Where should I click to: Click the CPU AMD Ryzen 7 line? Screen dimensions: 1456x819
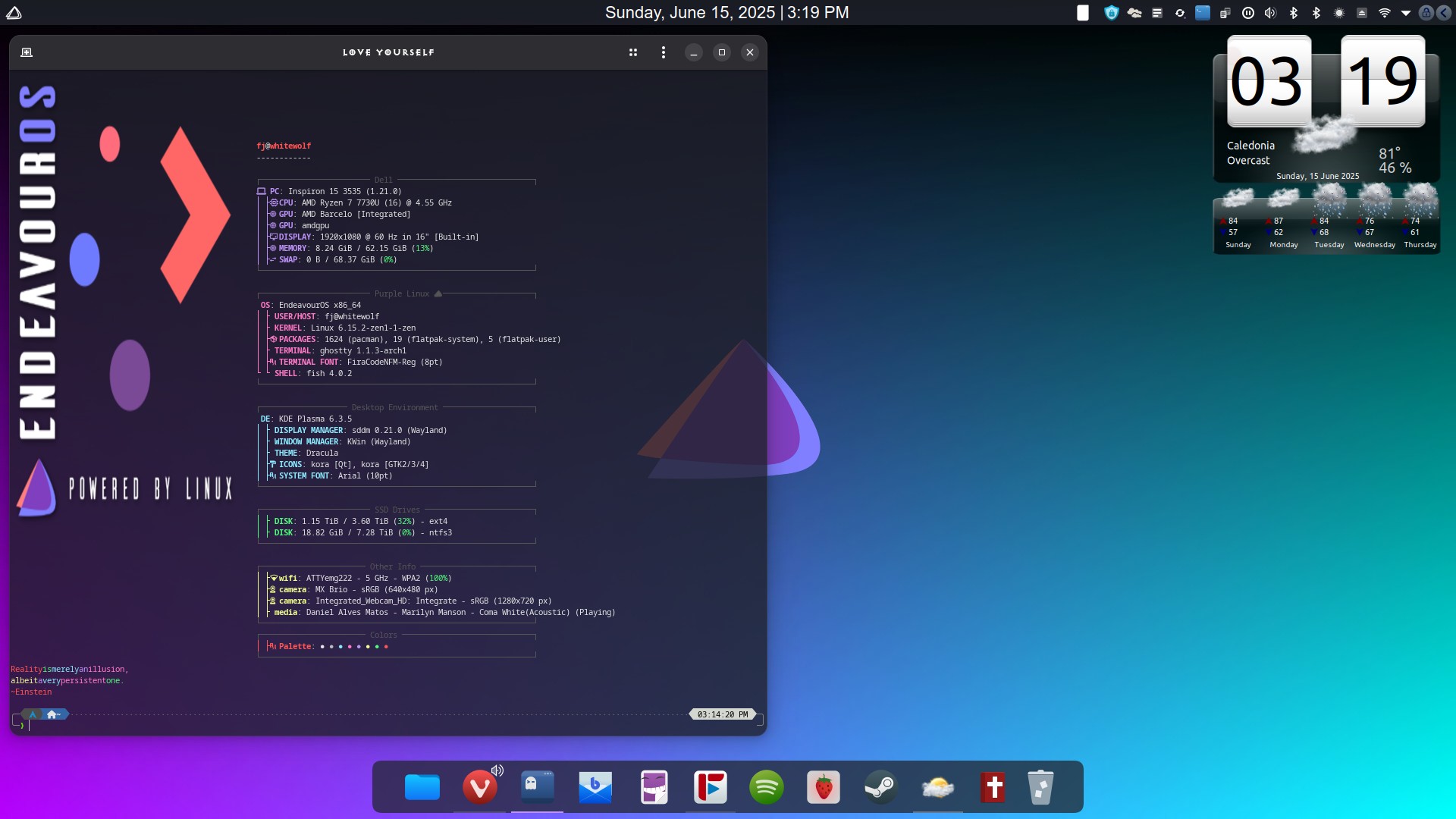tap(362, 202)
